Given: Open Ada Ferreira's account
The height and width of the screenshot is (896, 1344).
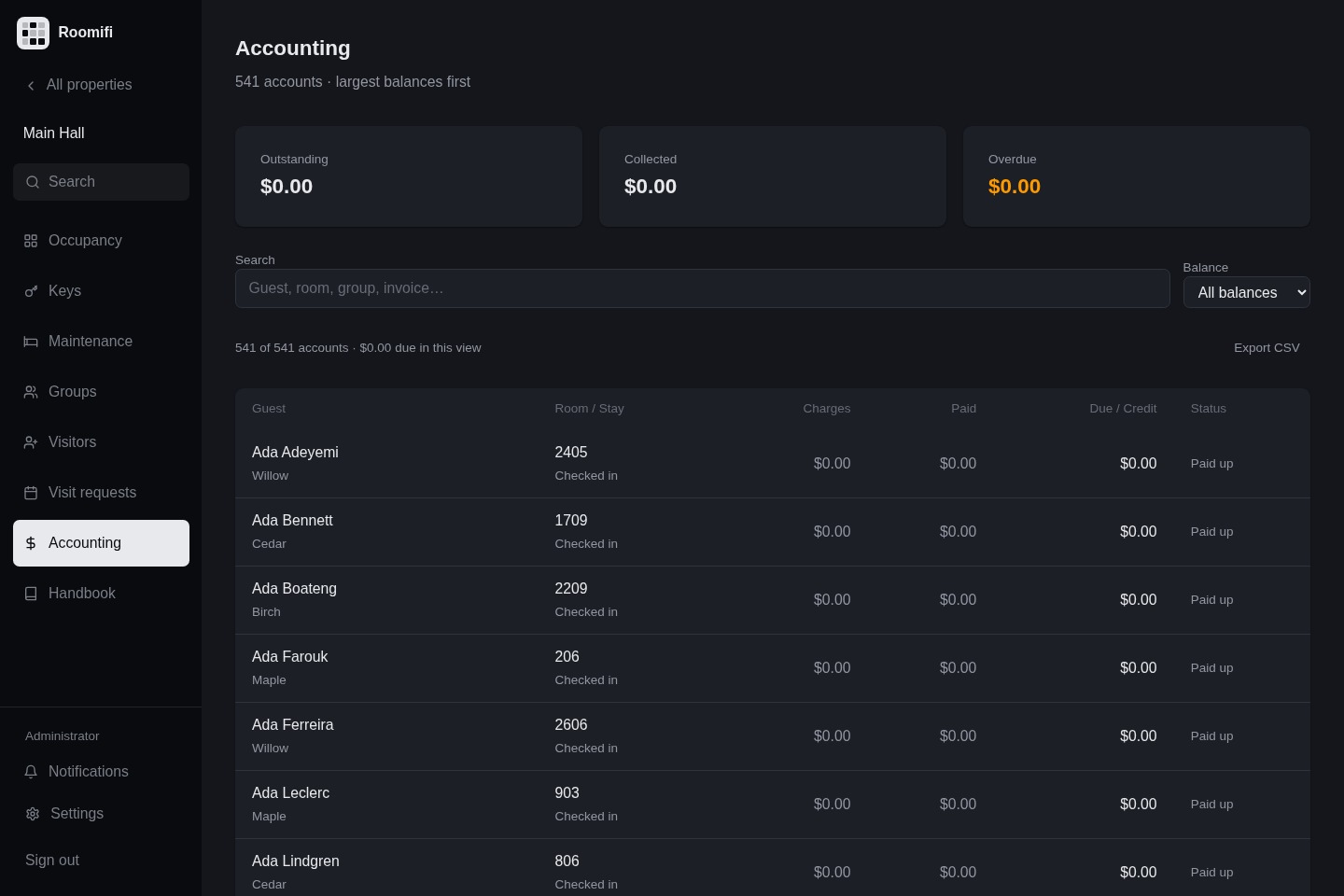Looking at the screenshot, I should coord(292,725).
